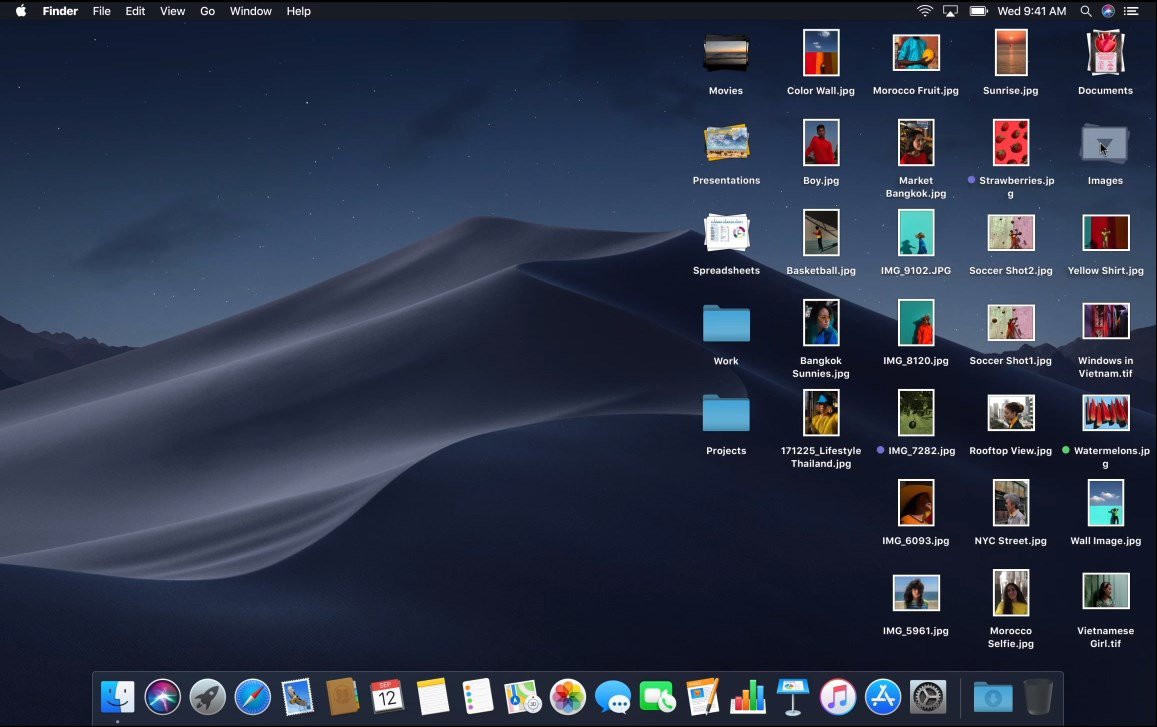This screenshot has height=727, width=1157.
Task: Select Sunrise.jpg thumbnail
Action: point(1010,52)
